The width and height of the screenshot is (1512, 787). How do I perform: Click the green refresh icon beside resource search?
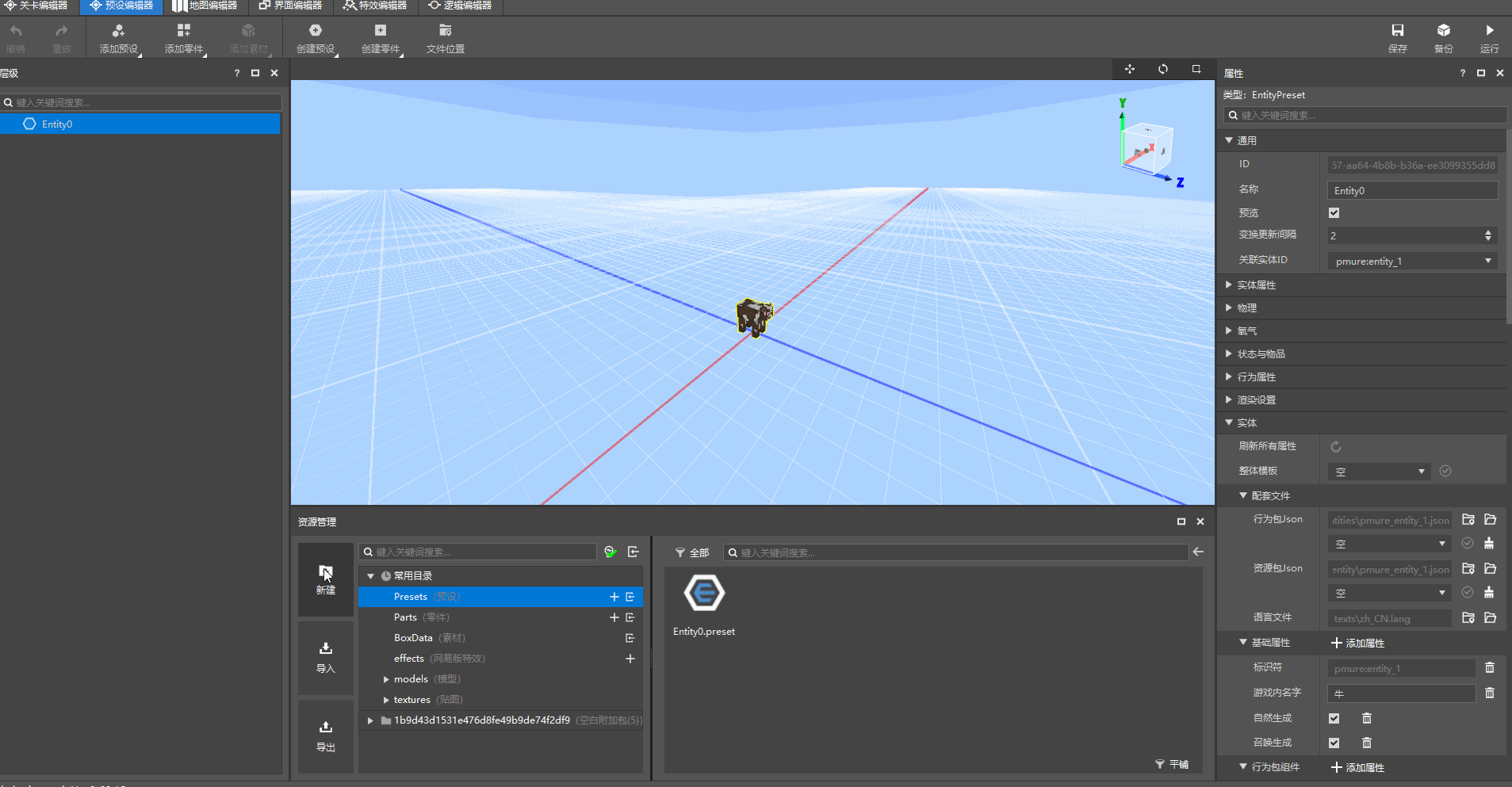[x=611, y=552]
